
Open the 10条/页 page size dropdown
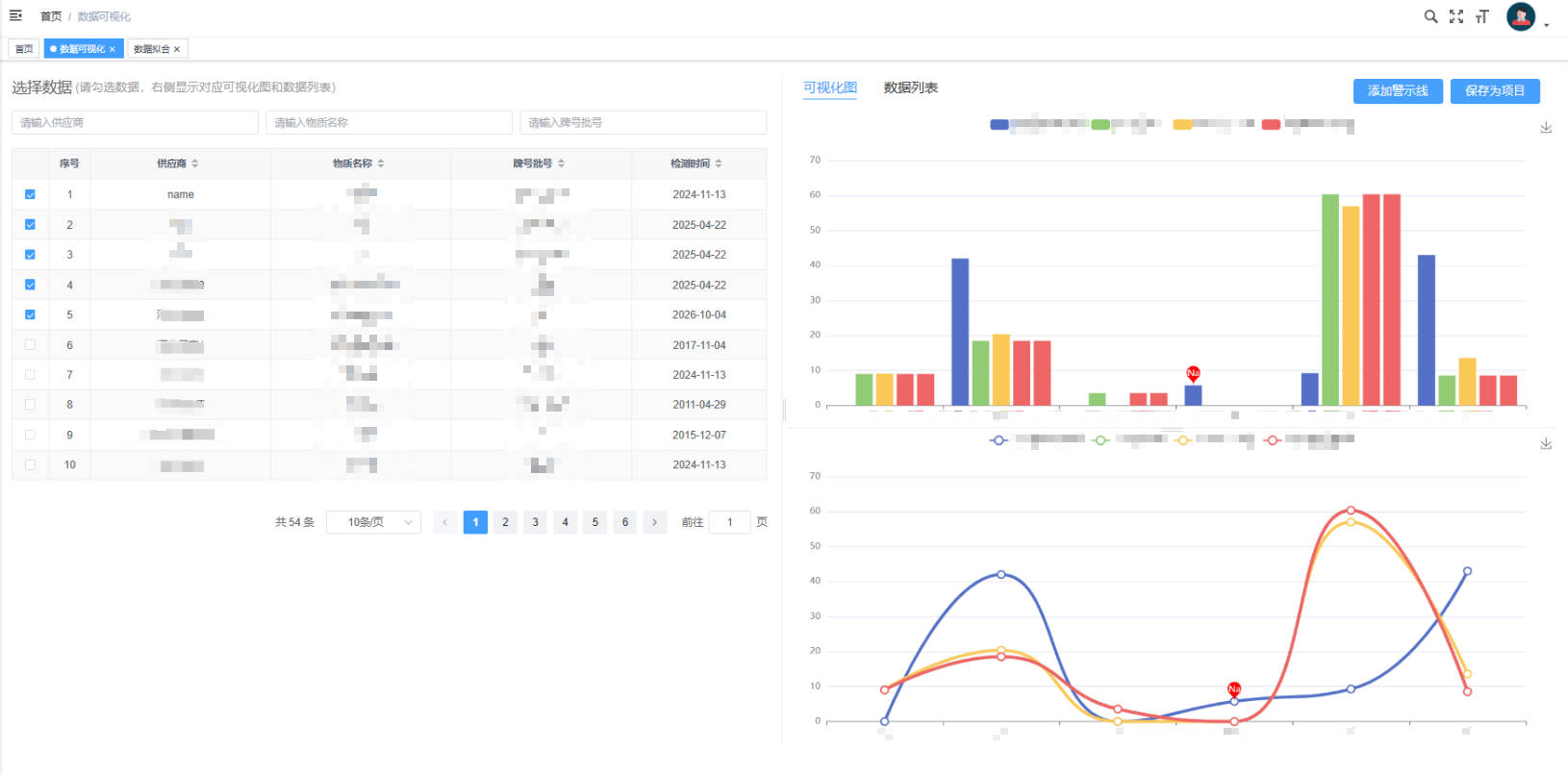(373, 522)
